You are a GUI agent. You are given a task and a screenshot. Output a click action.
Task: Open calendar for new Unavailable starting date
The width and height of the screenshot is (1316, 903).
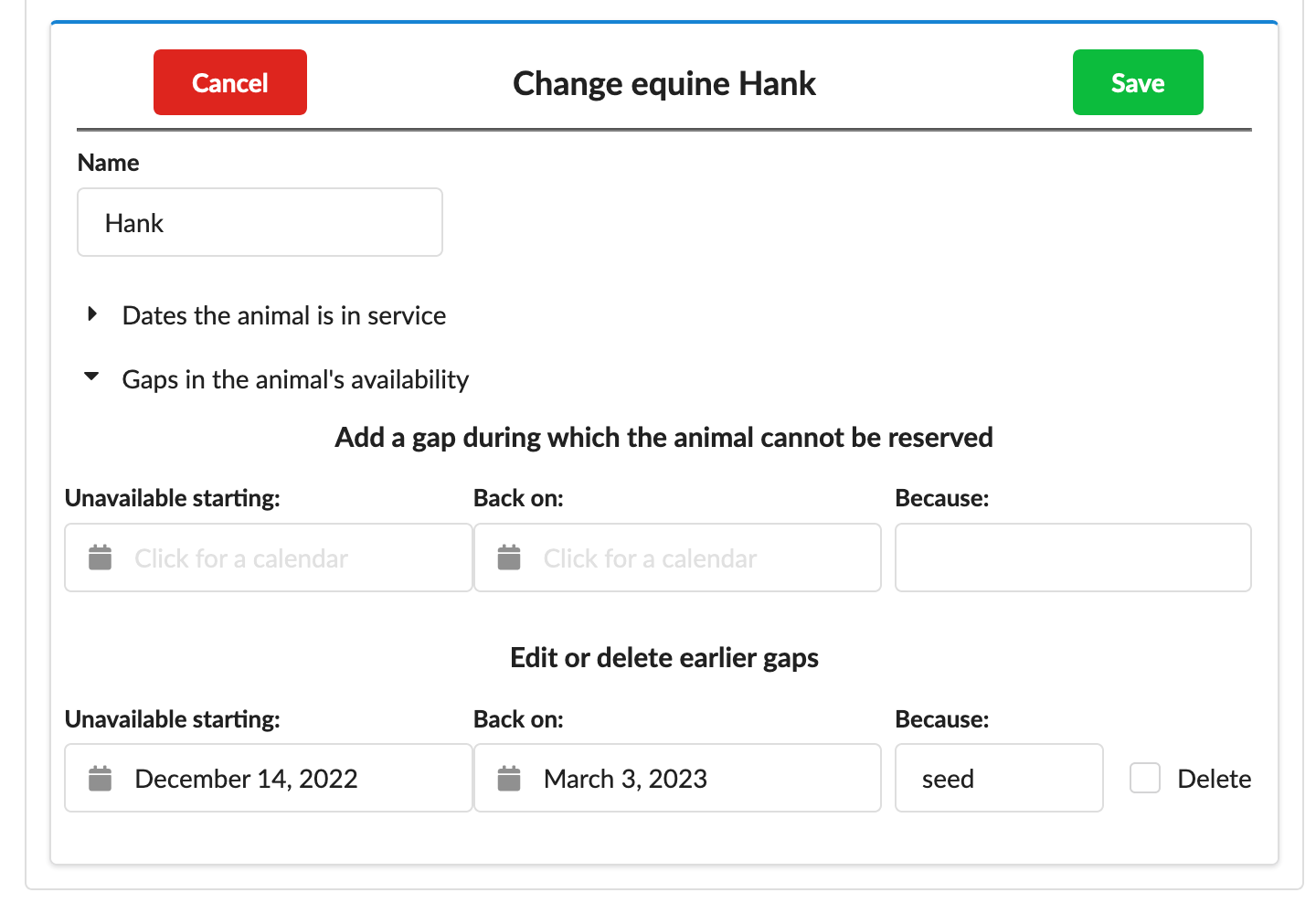[x=269, y=558]
